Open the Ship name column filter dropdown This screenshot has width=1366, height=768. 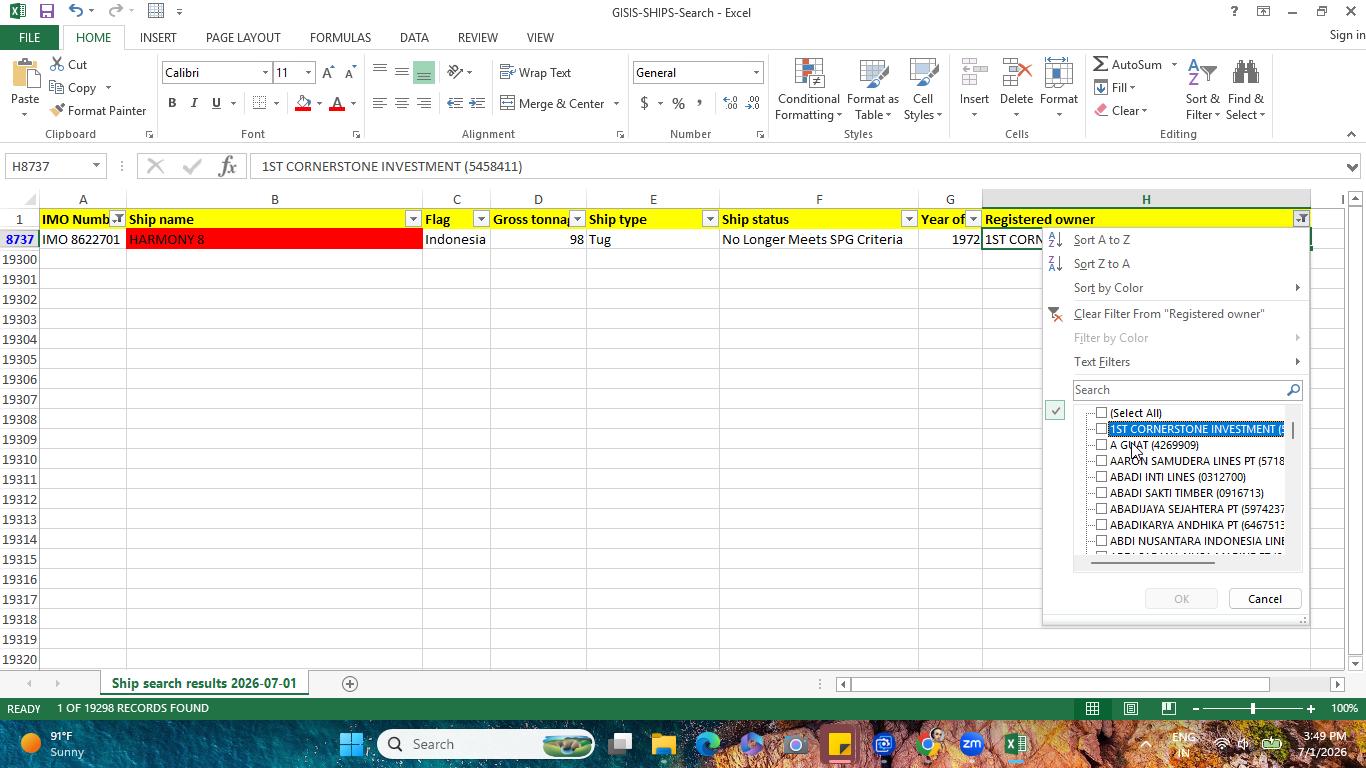click(x=413, y=219)
